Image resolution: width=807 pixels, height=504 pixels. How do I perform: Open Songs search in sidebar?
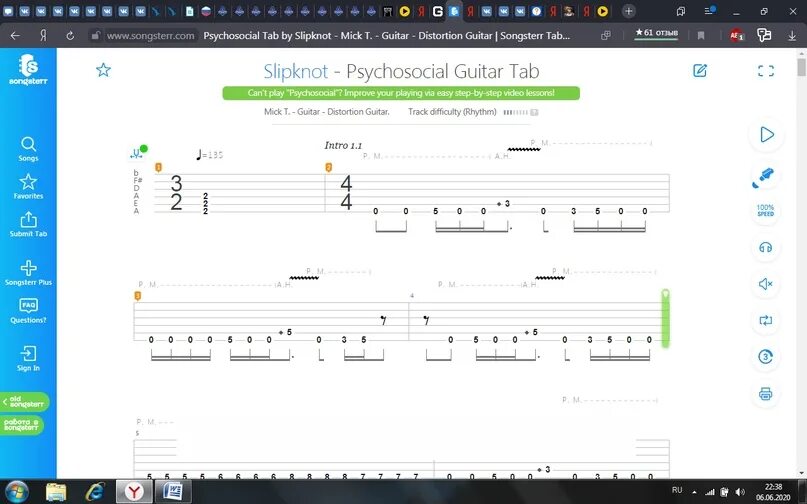click(28, 149)
